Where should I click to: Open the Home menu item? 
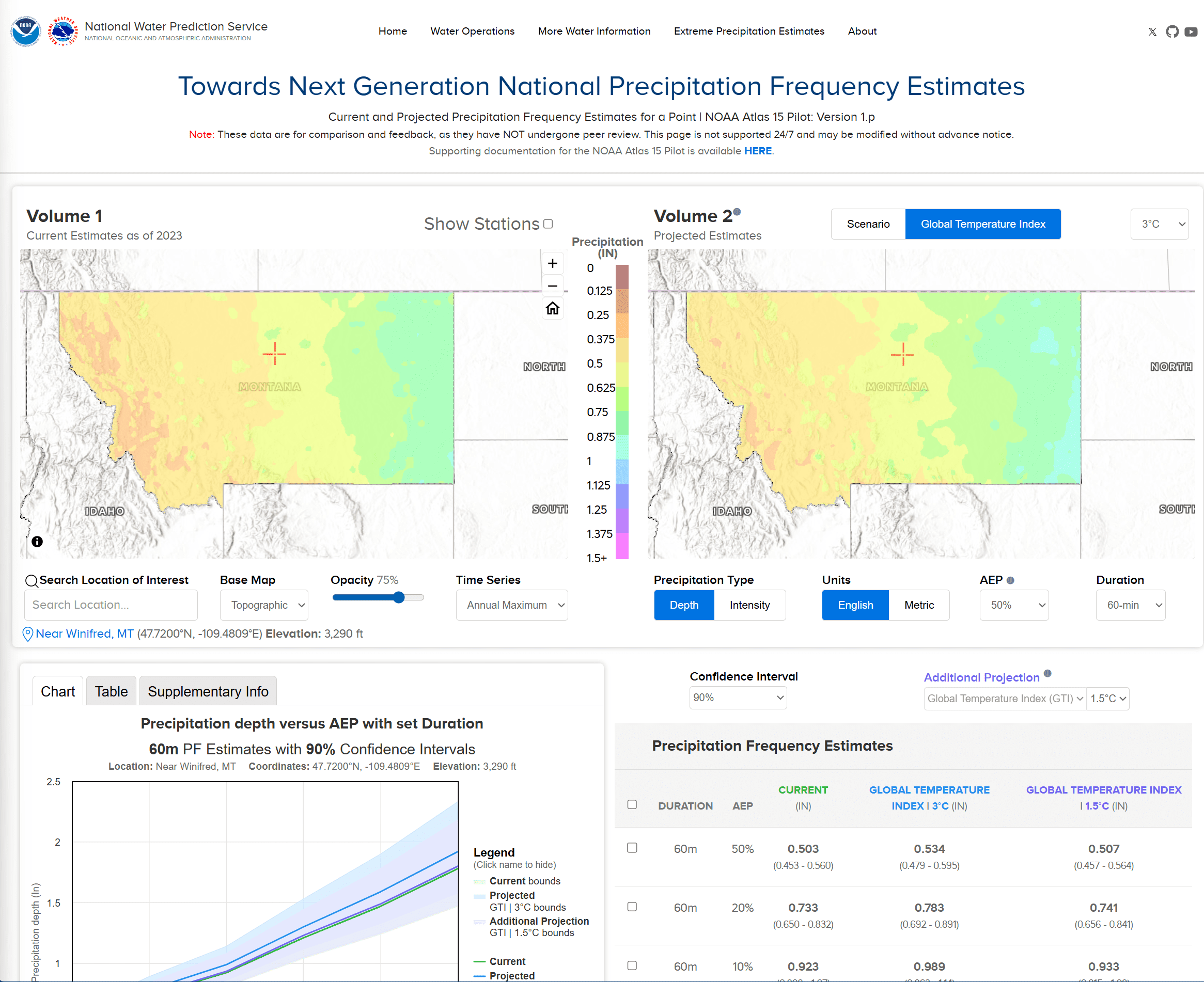tap(393, 31)
